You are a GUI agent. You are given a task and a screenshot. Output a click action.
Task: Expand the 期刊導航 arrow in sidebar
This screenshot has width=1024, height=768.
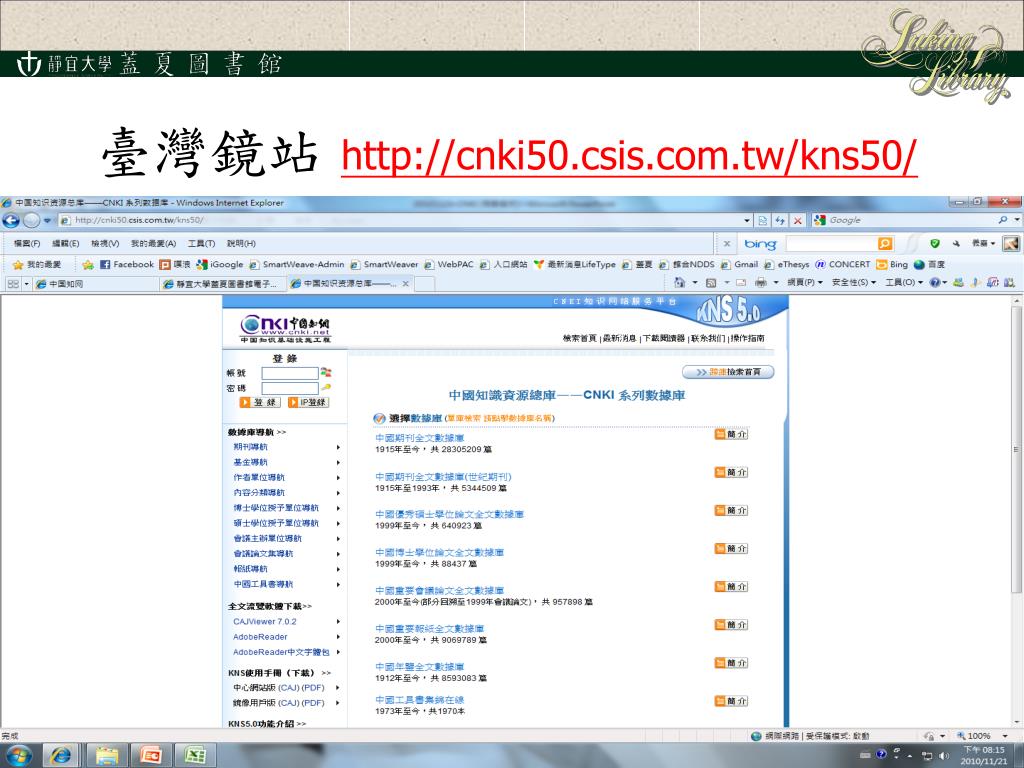[x=338, y=447]
